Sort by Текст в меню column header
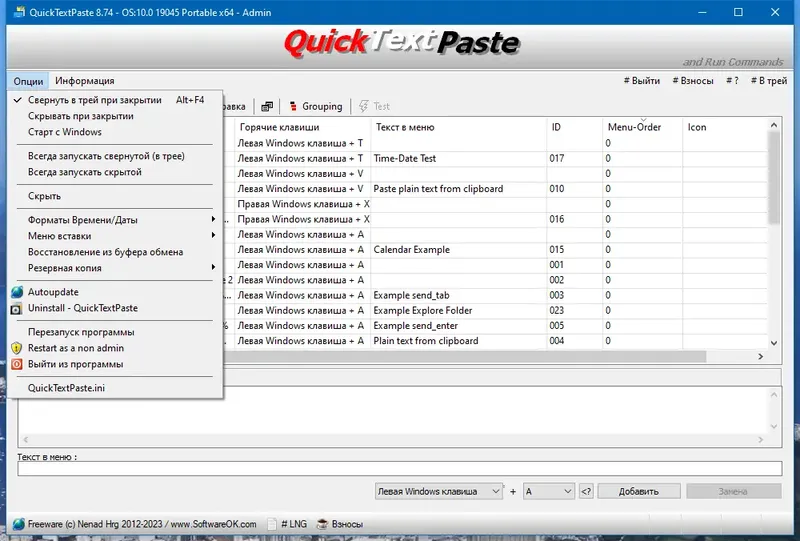 click(x=458, y=127)
